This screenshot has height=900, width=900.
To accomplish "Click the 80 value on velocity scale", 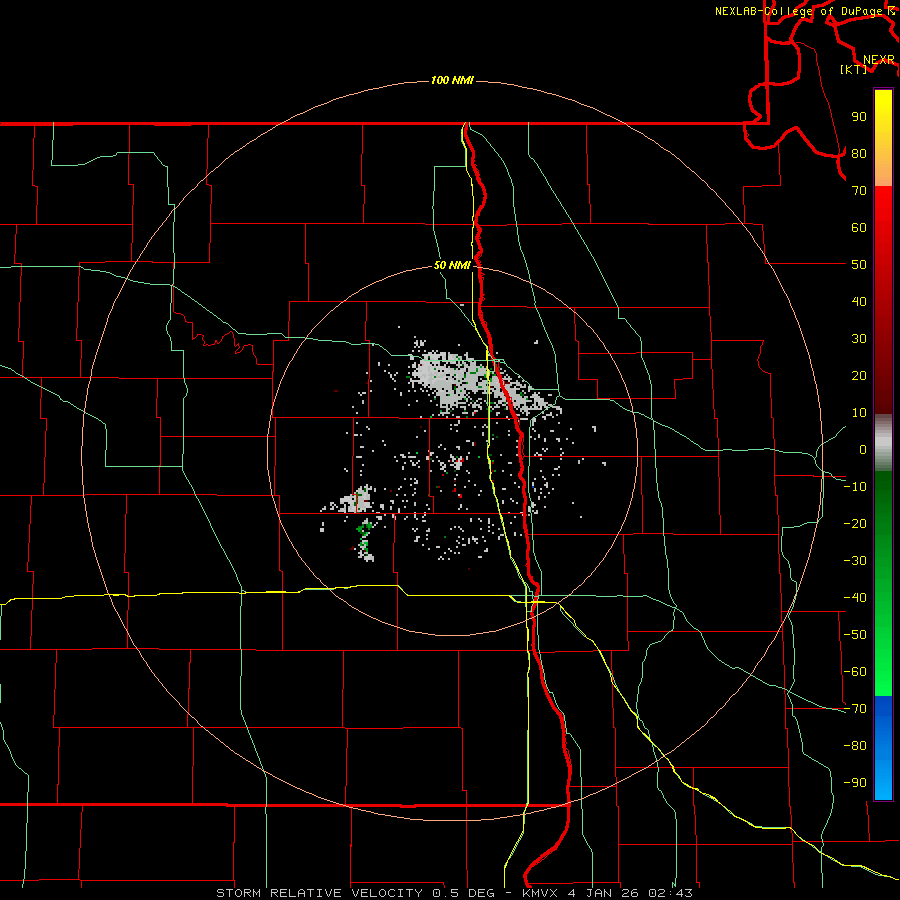I will click(x=859, y=154).
